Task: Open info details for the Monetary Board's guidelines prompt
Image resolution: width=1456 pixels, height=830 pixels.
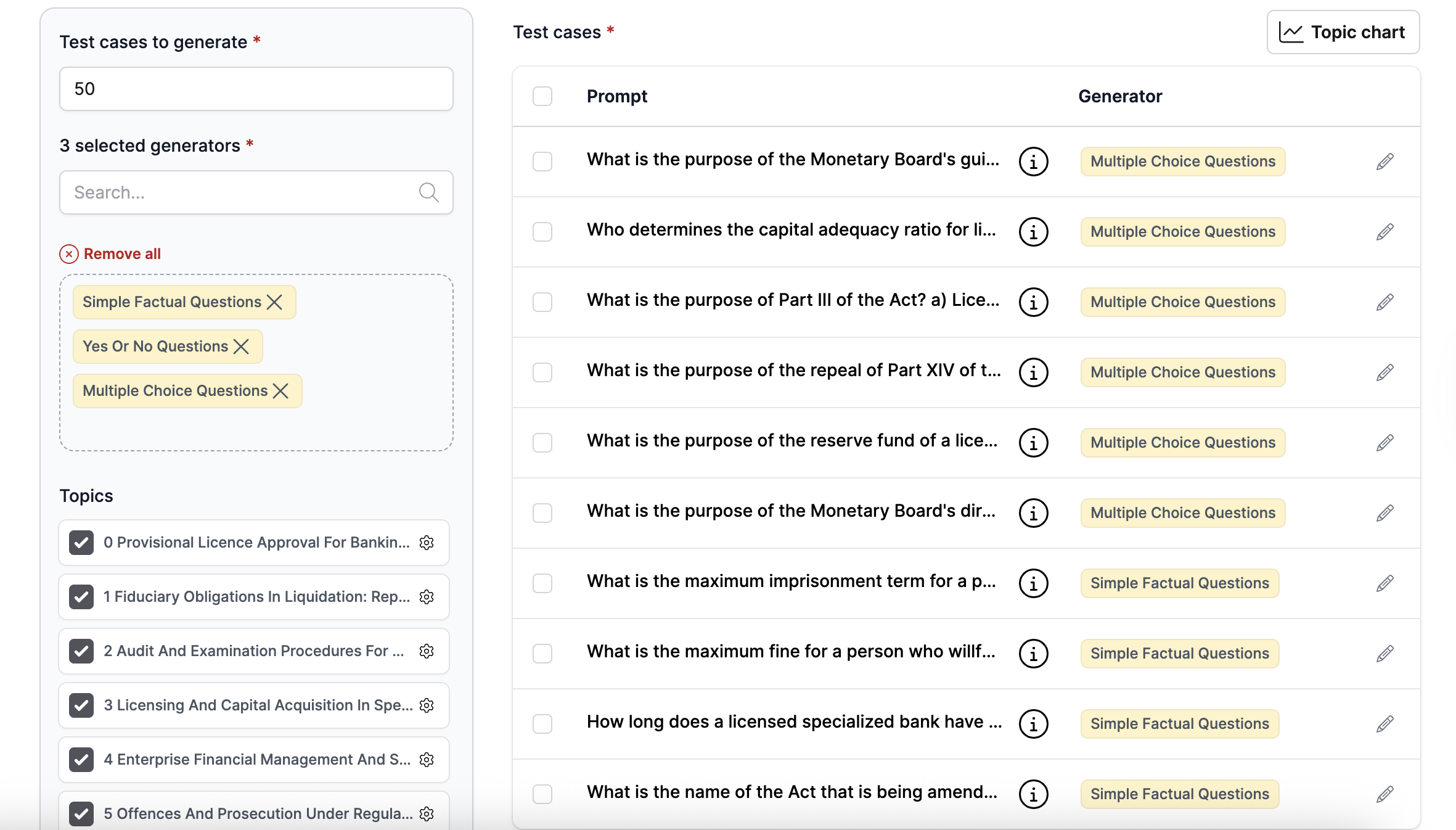Action: [x=1033, y=161]
